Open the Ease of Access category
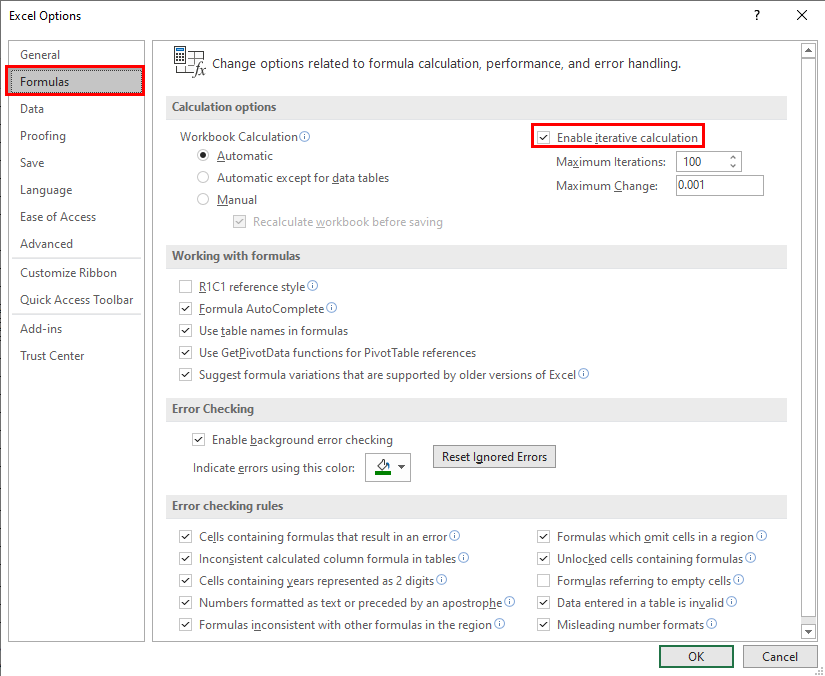825x676 pixels. tap(76, 217)
